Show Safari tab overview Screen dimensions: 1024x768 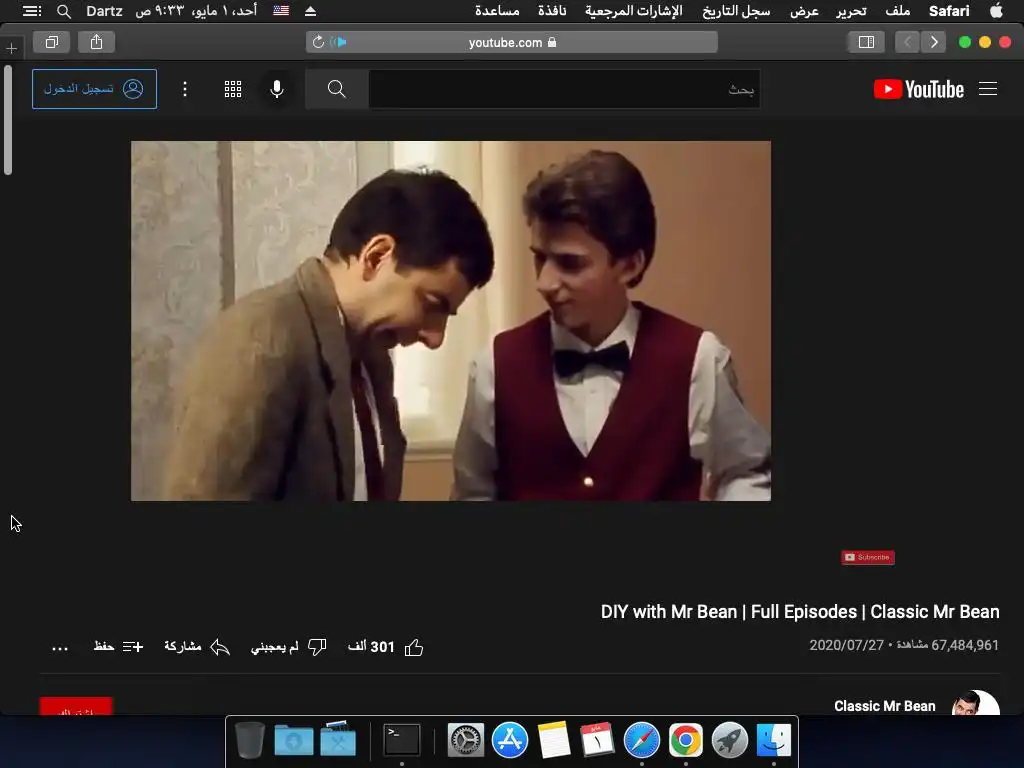point(52,42)
